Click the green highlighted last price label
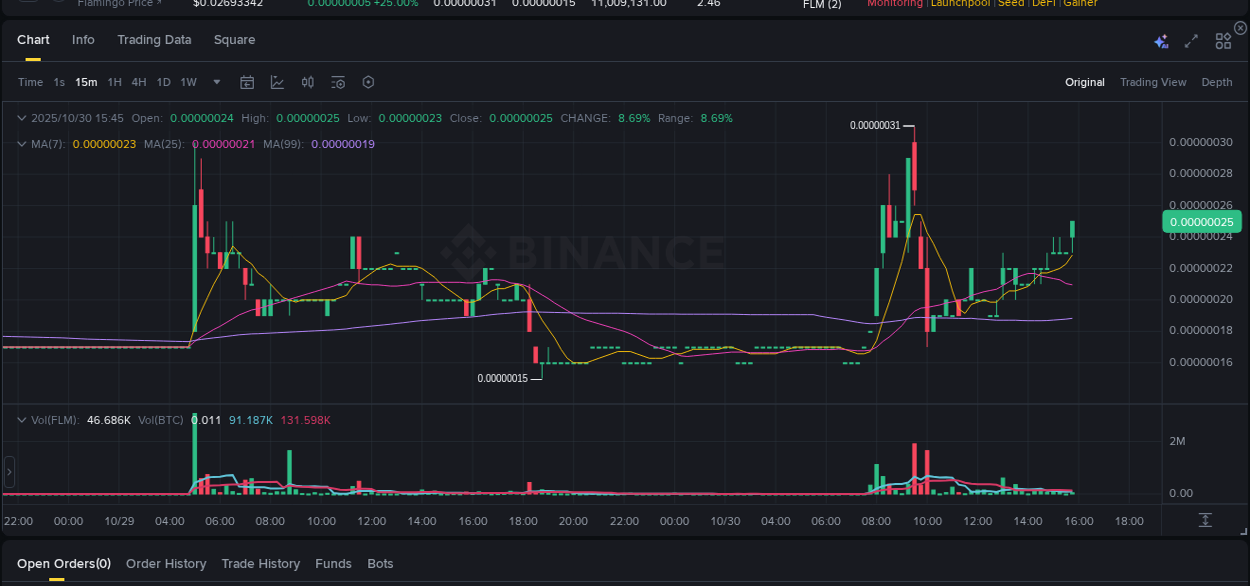This screenshot has width=1250, height=586. 1201,221
